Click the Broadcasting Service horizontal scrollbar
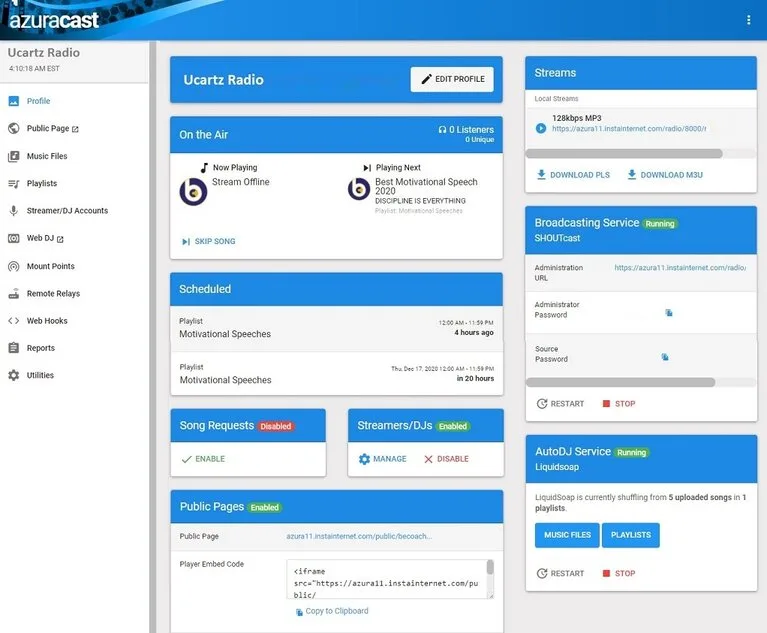Image resolution: width=767 pixels, height=633 pixels. point(620,382)
